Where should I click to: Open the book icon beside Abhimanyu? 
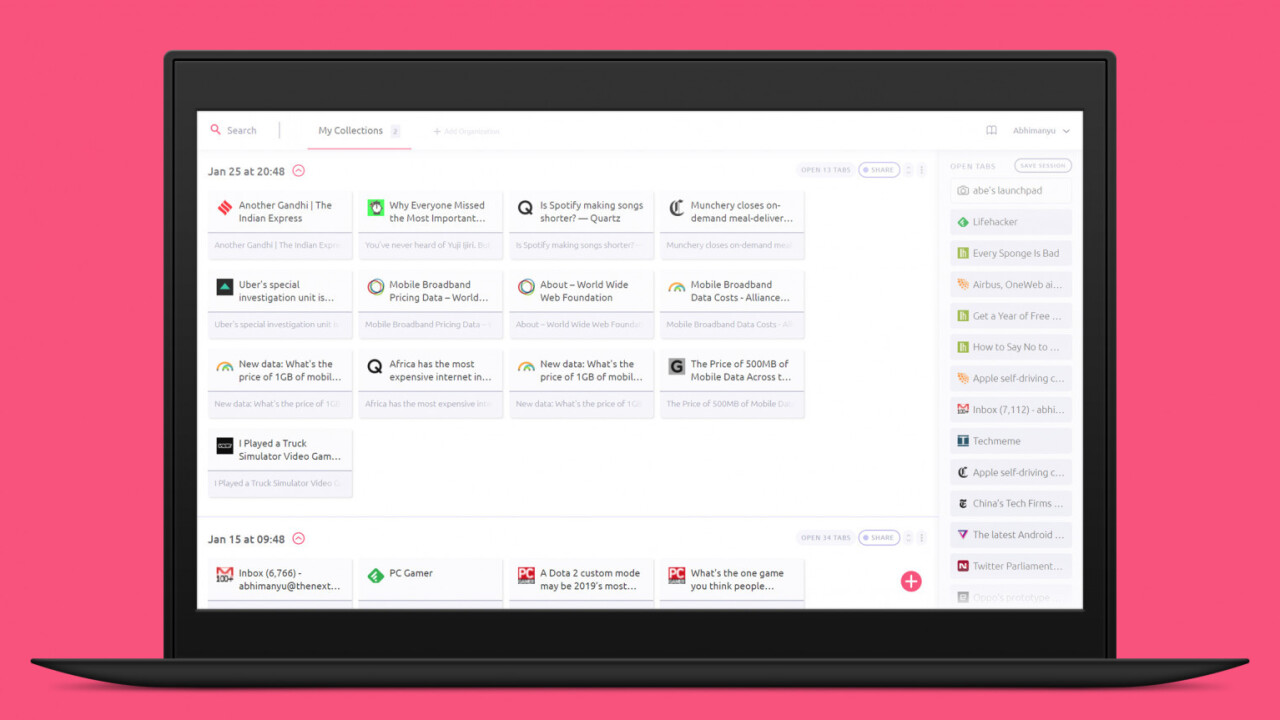coord(991,131)
